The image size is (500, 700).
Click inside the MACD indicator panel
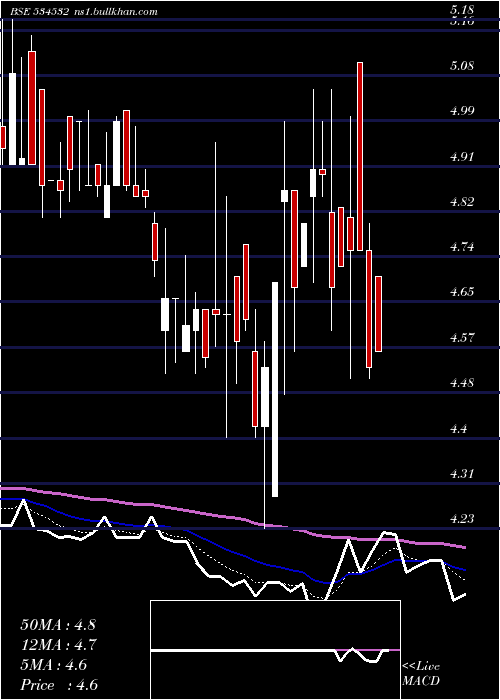275,650
